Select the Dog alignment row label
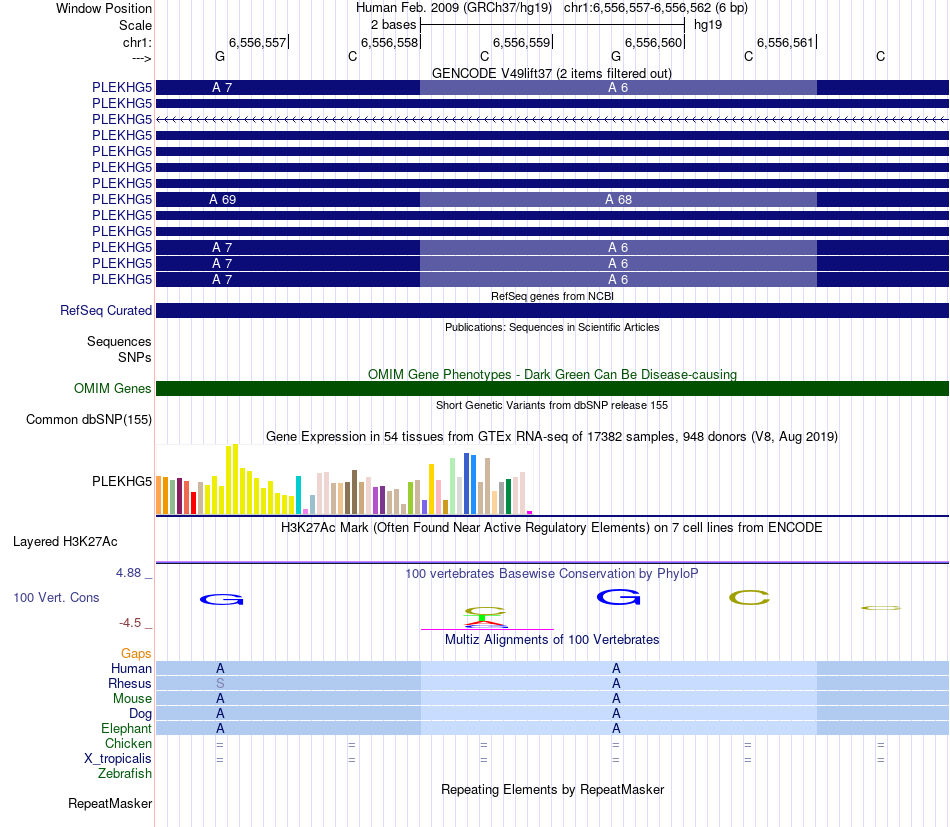Viewport: 950px width, 827px height. [x=140, y=714]
